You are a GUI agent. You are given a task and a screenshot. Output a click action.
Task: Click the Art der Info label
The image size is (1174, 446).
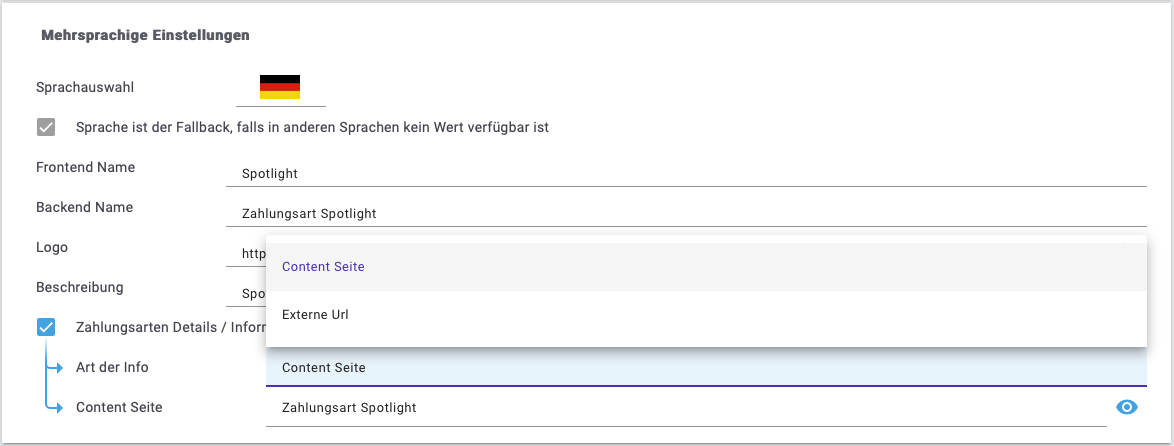coord(112,367)
